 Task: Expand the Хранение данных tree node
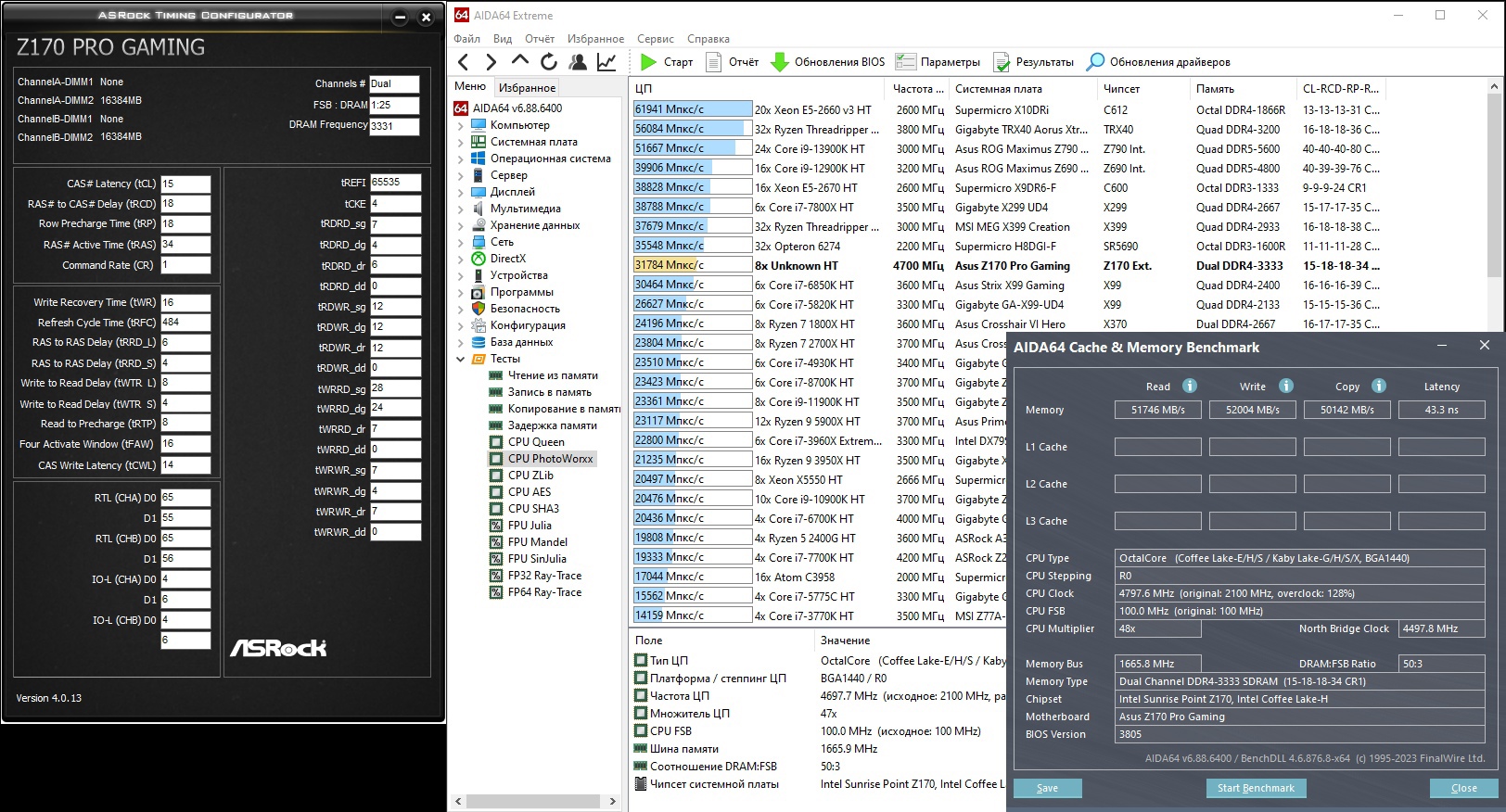(x=461, y=225)
